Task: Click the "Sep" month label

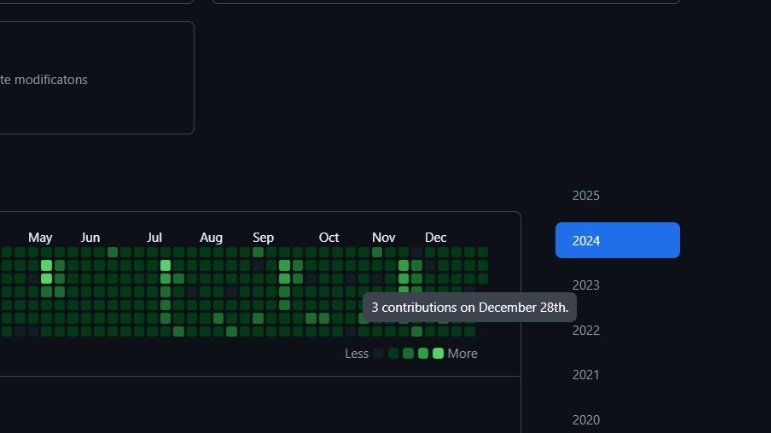Action: [263, 238]
